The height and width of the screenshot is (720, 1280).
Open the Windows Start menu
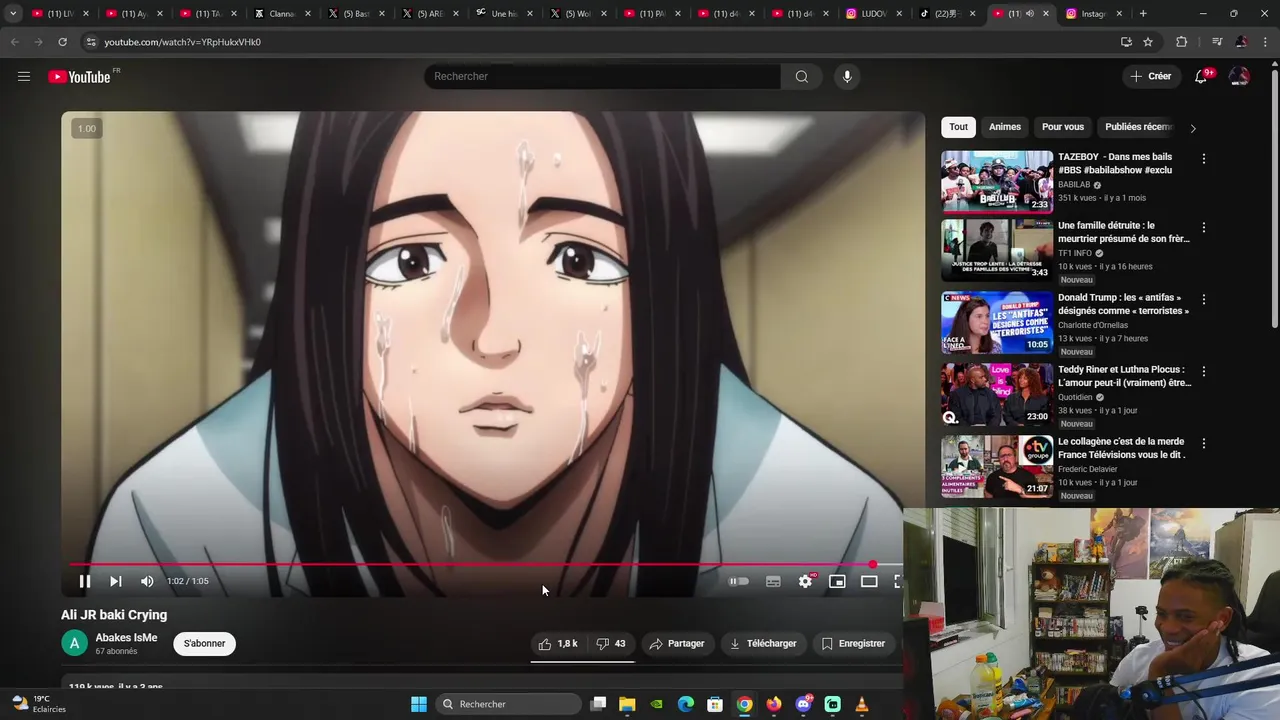pyautogui.click(x=419, y=704)
